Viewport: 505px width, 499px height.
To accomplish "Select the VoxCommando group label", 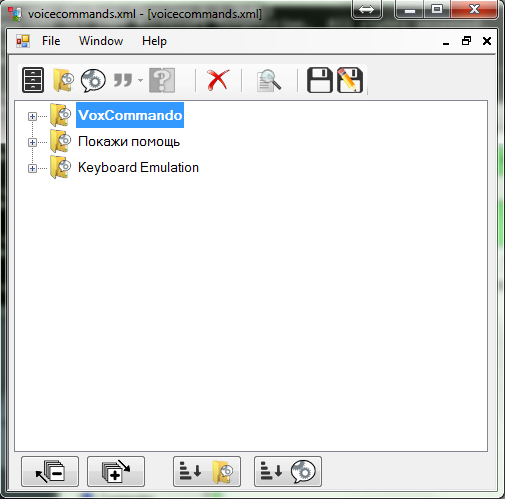I will pos(130,115).
